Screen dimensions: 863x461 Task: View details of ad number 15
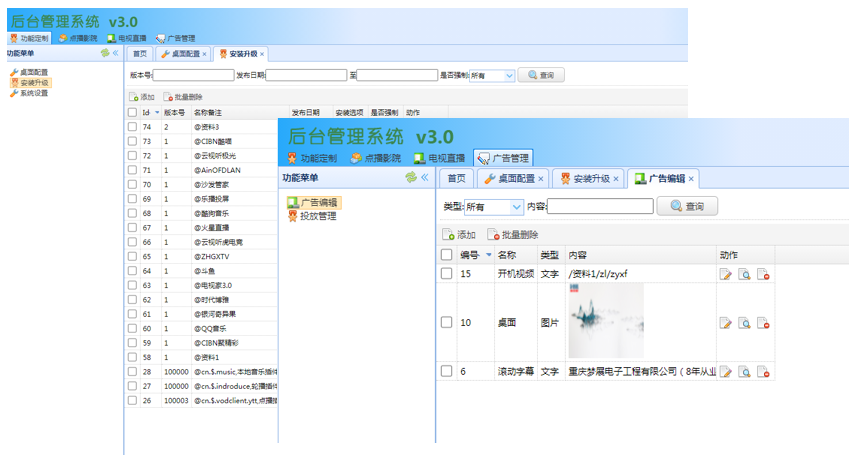pos(745,274)
